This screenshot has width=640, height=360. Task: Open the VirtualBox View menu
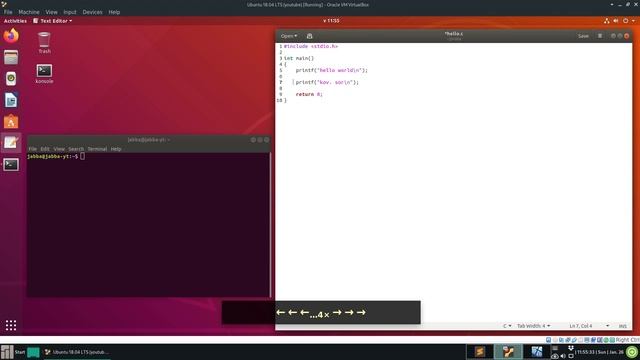[51, 12]
